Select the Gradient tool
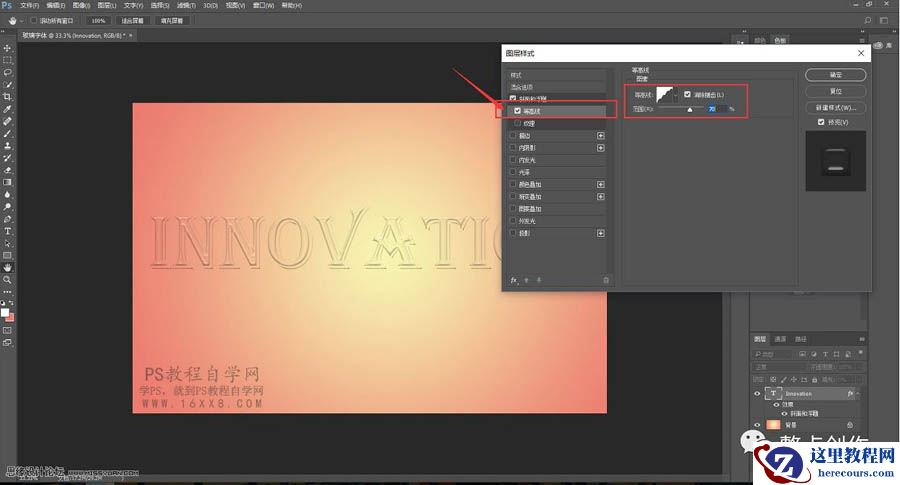The image size is (900, 485). 7,182
